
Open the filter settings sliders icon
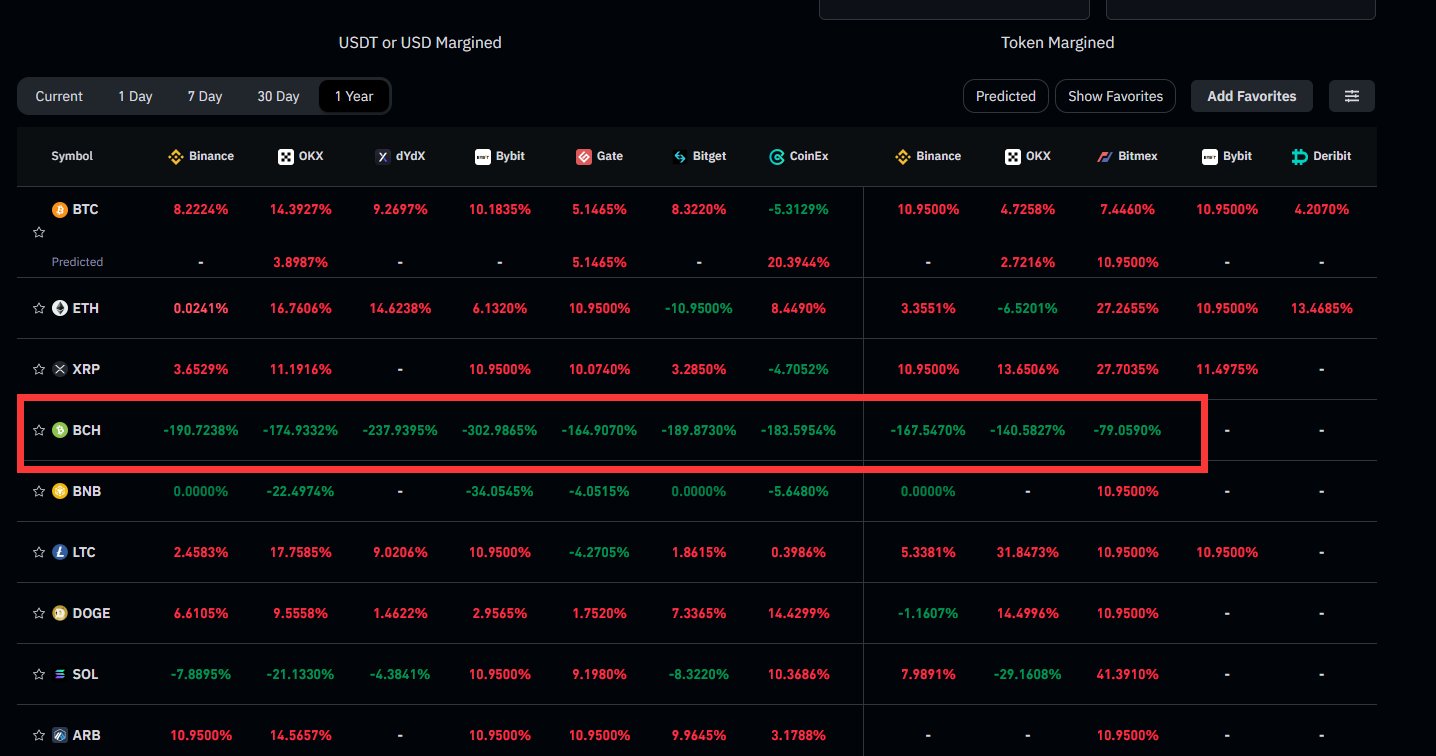click(1352, 96)
